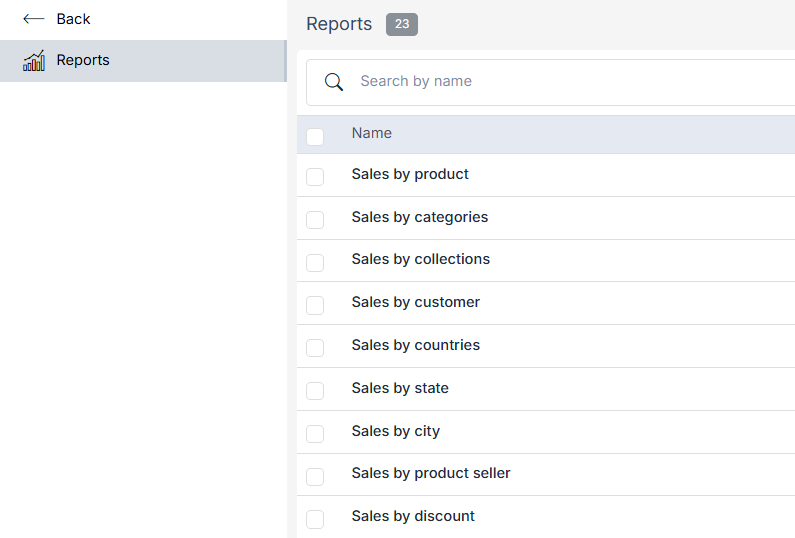Image resolution: width=795 pixels, height=538 pixels.
Task: Open the Sales by discount report
Action: click(x=413, y=516)
